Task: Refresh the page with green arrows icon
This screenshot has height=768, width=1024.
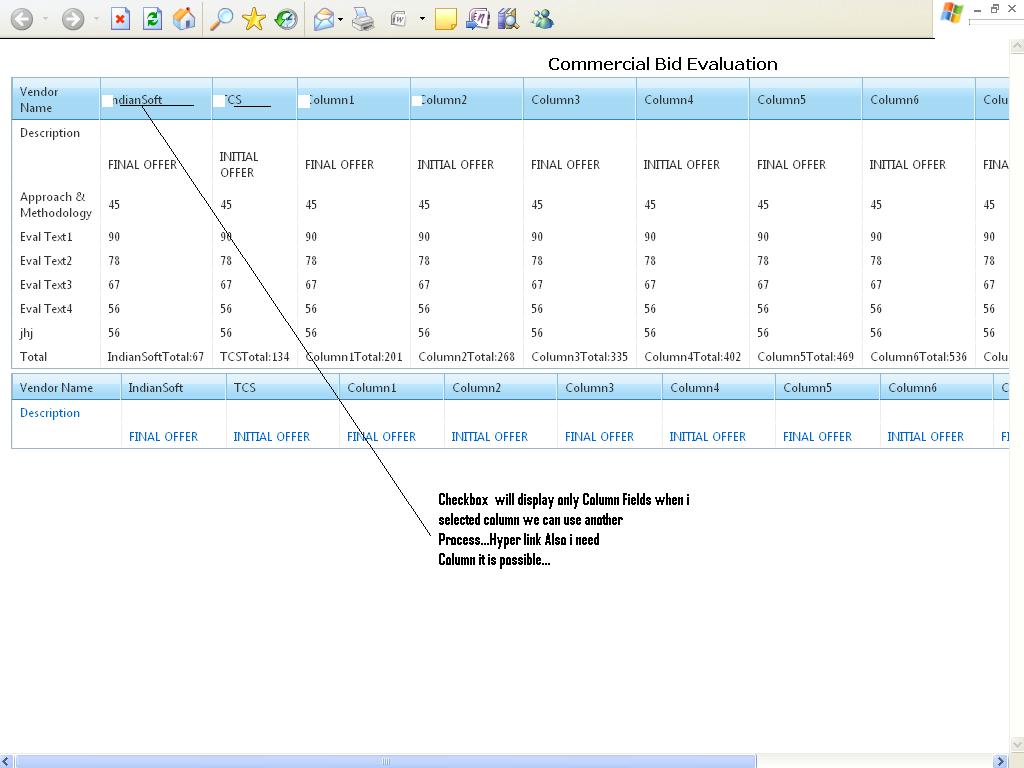Action: 152,19
